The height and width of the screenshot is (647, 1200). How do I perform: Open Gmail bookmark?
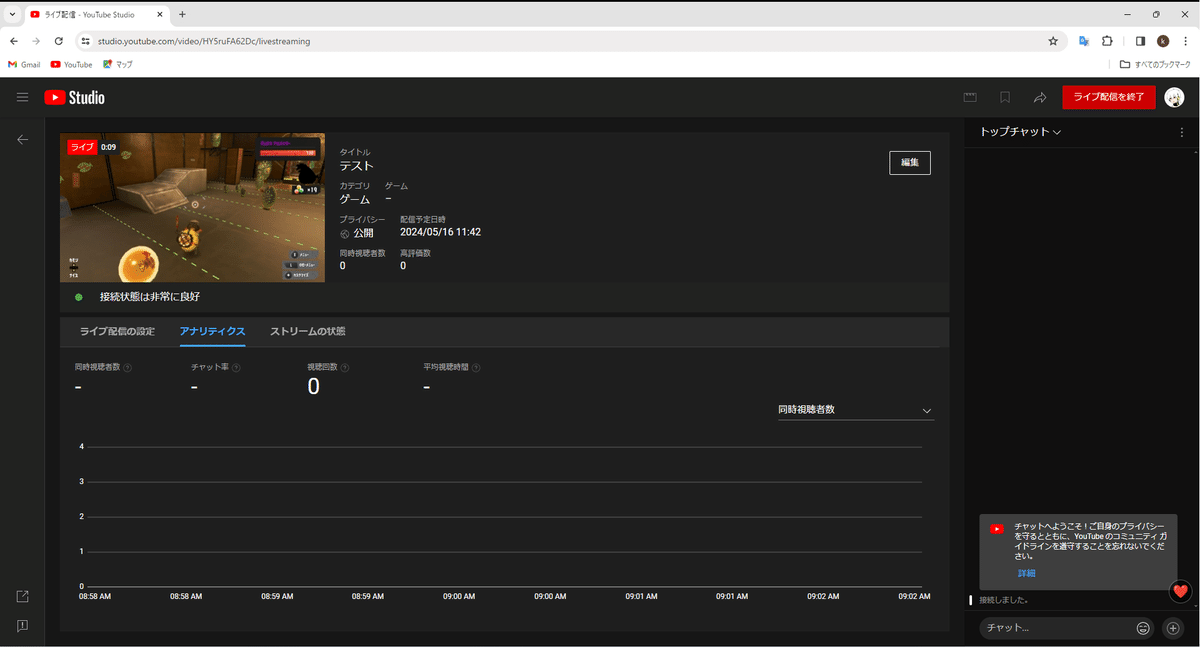24,64
